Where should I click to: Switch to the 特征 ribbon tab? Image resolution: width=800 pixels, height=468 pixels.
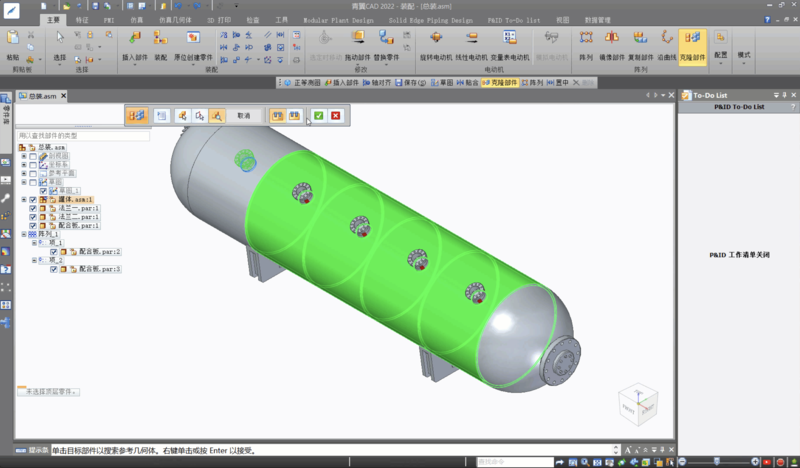[82, 19]
